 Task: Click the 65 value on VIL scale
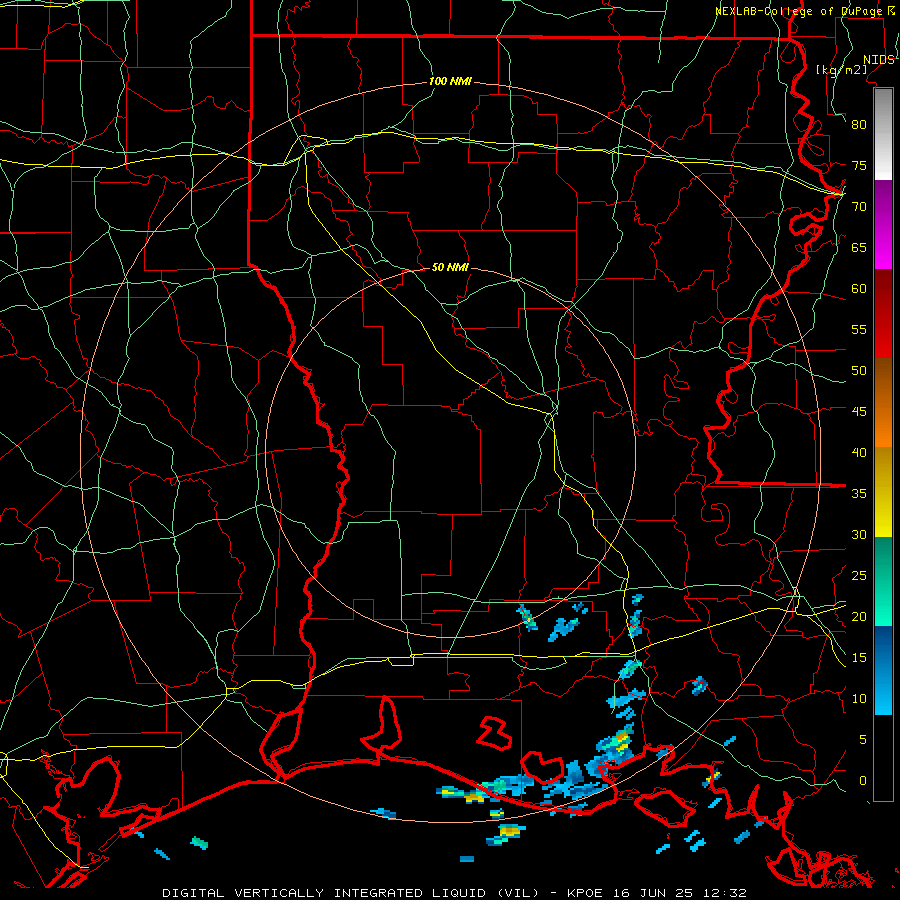(x=859, y=247)
